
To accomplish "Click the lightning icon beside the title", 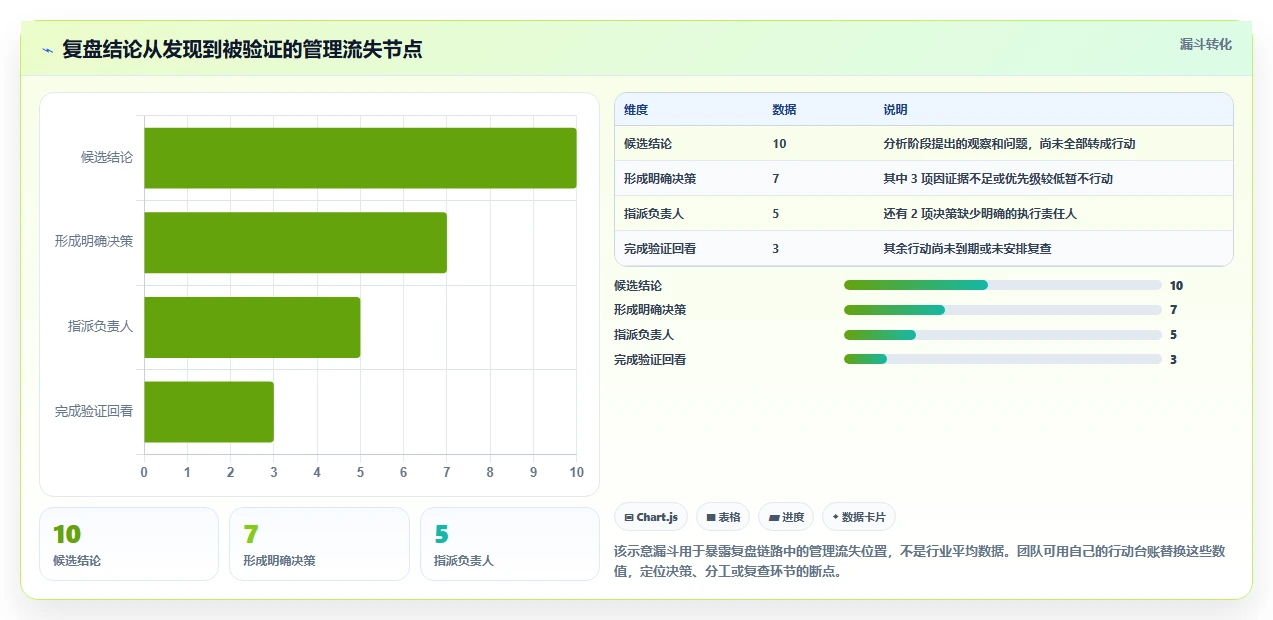I will [47, 50].
